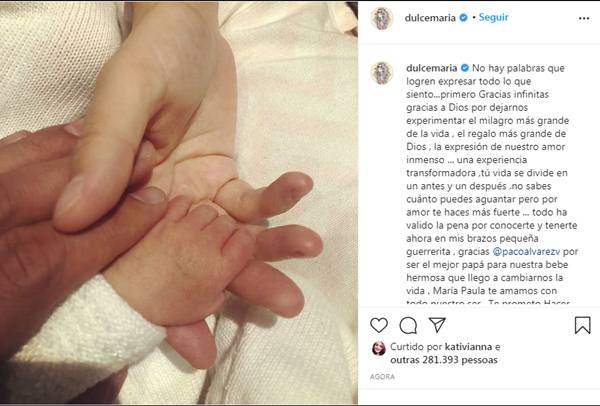
Task: Like the post with the heart icon
Action: [x=379, y=325]
